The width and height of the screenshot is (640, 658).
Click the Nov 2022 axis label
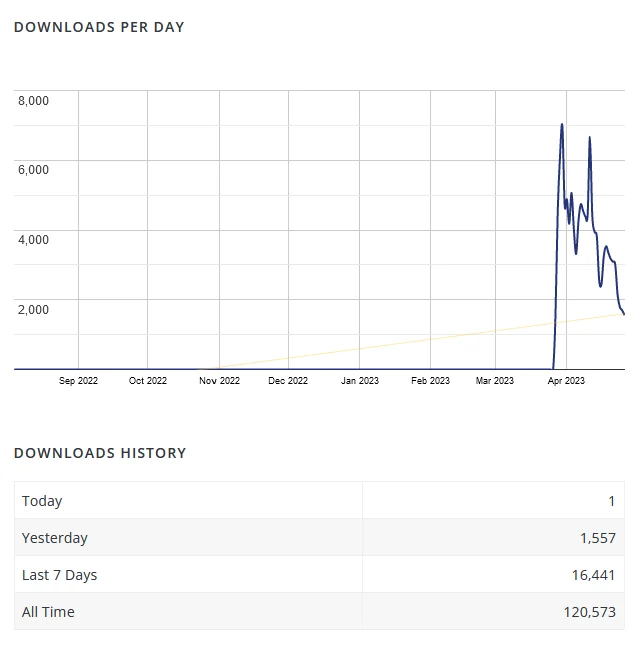pos(219,381)
